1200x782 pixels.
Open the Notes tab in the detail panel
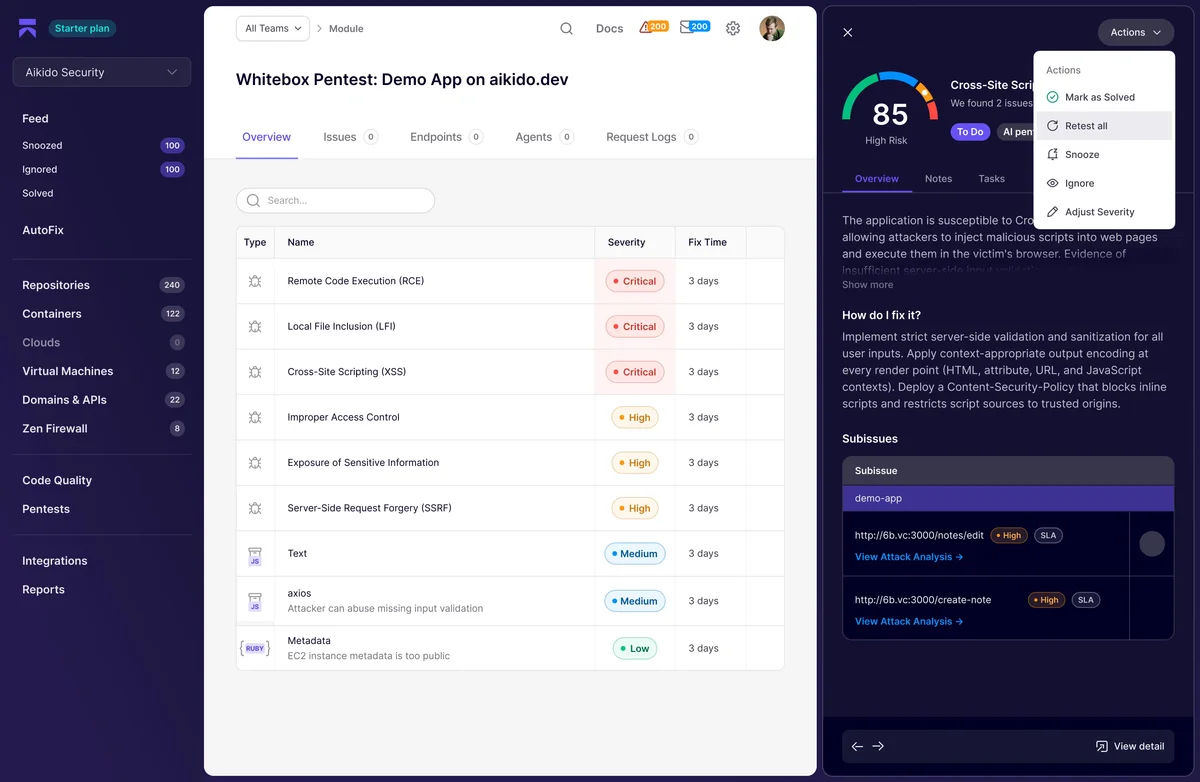938,179
